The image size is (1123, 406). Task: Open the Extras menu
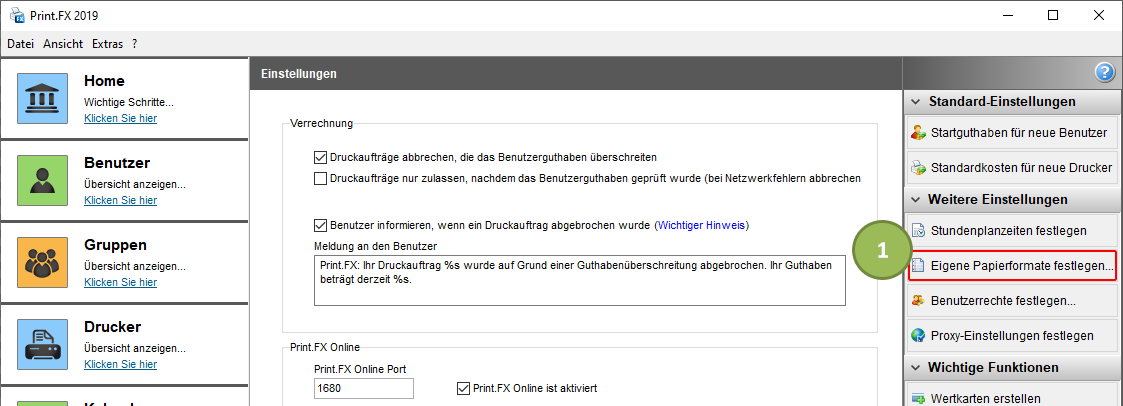click(x=107, y=44)
